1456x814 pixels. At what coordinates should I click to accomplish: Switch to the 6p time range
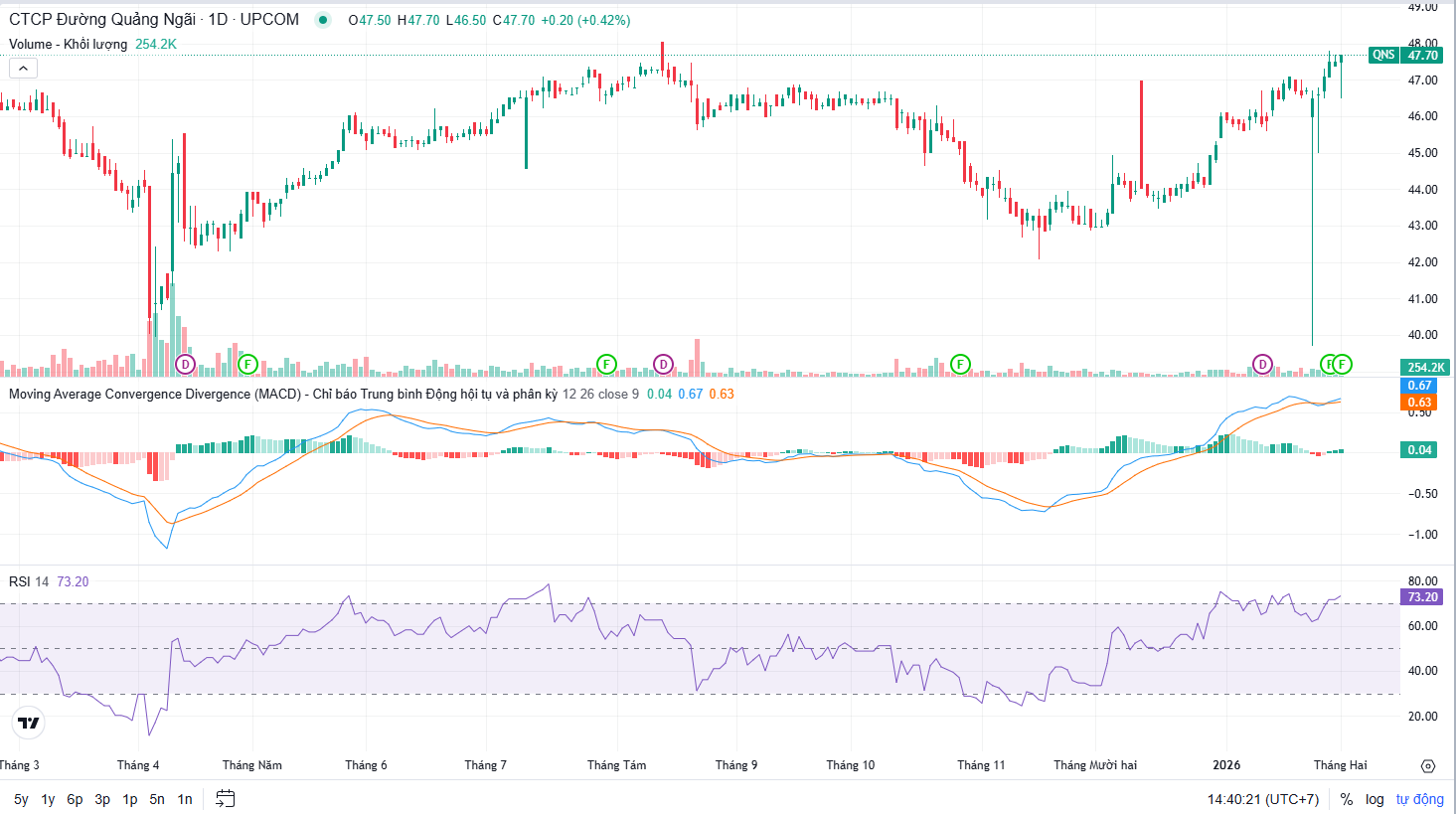(75, 799)
